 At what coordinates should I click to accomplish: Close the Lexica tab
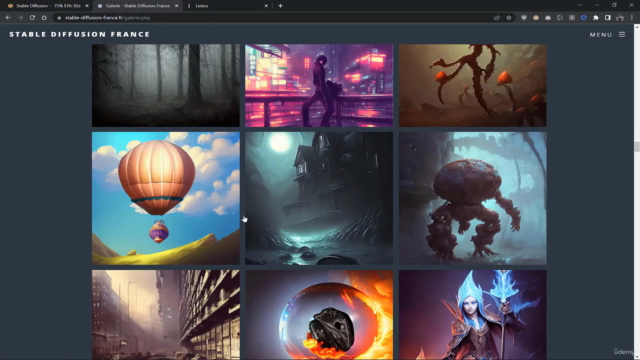pos(266,6)
